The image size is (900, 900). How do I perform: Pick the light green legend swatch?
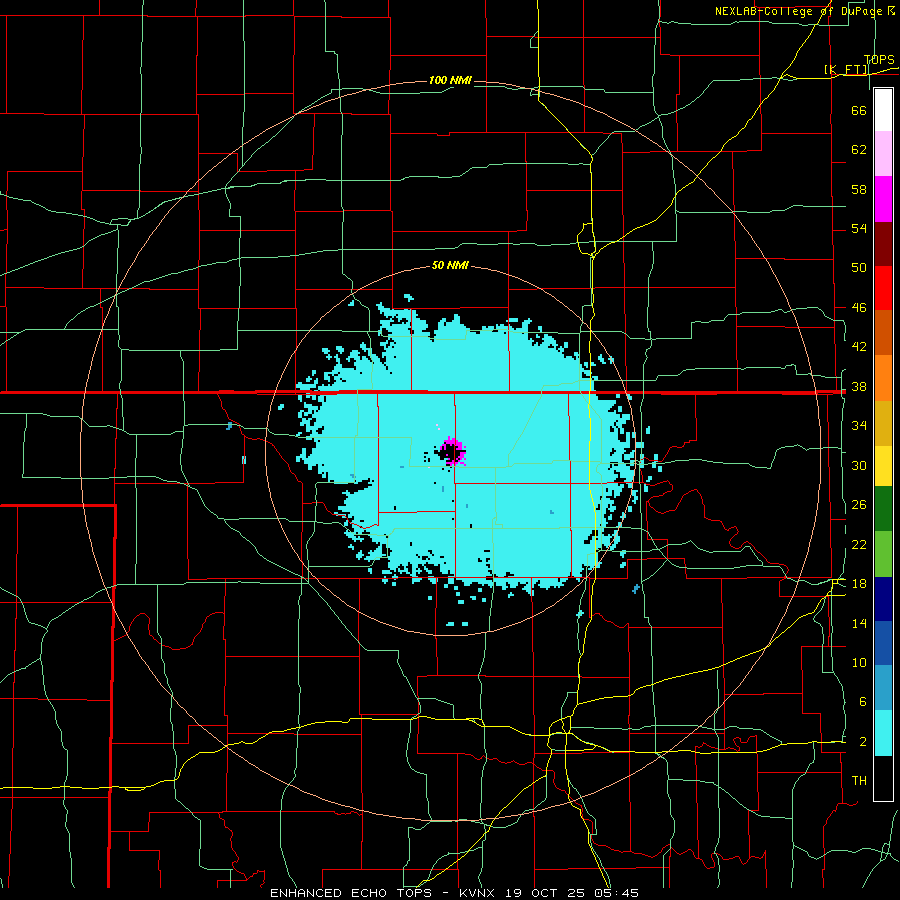pyautogui.click(x=883, y=554)
